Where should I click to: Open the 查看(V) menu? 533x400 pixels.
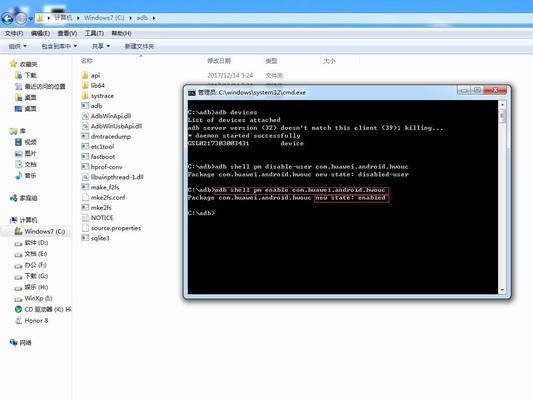[x=67, y=33]
